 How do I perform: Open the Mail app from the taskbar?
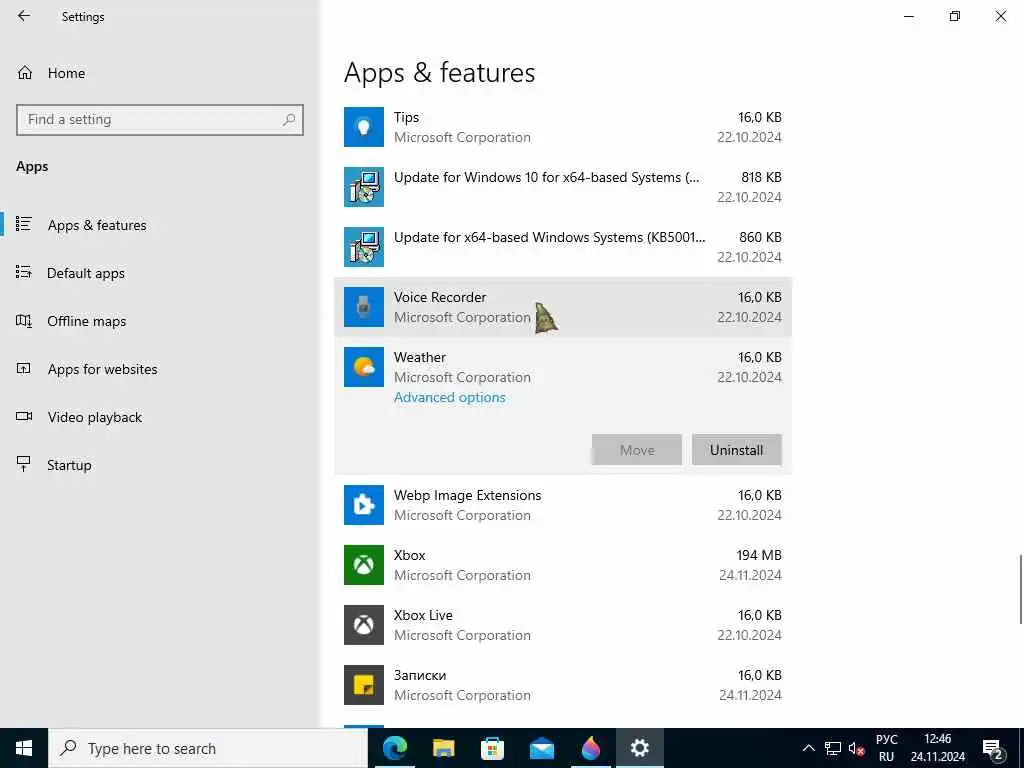click(x=541, y=748)
